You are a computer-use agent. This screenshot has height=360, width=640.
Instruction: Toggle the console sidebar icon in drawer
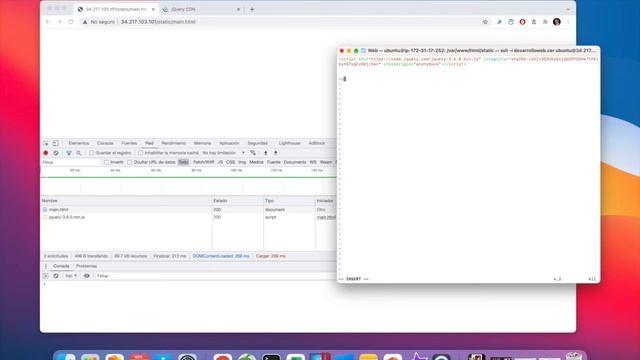tap(46, 276)
